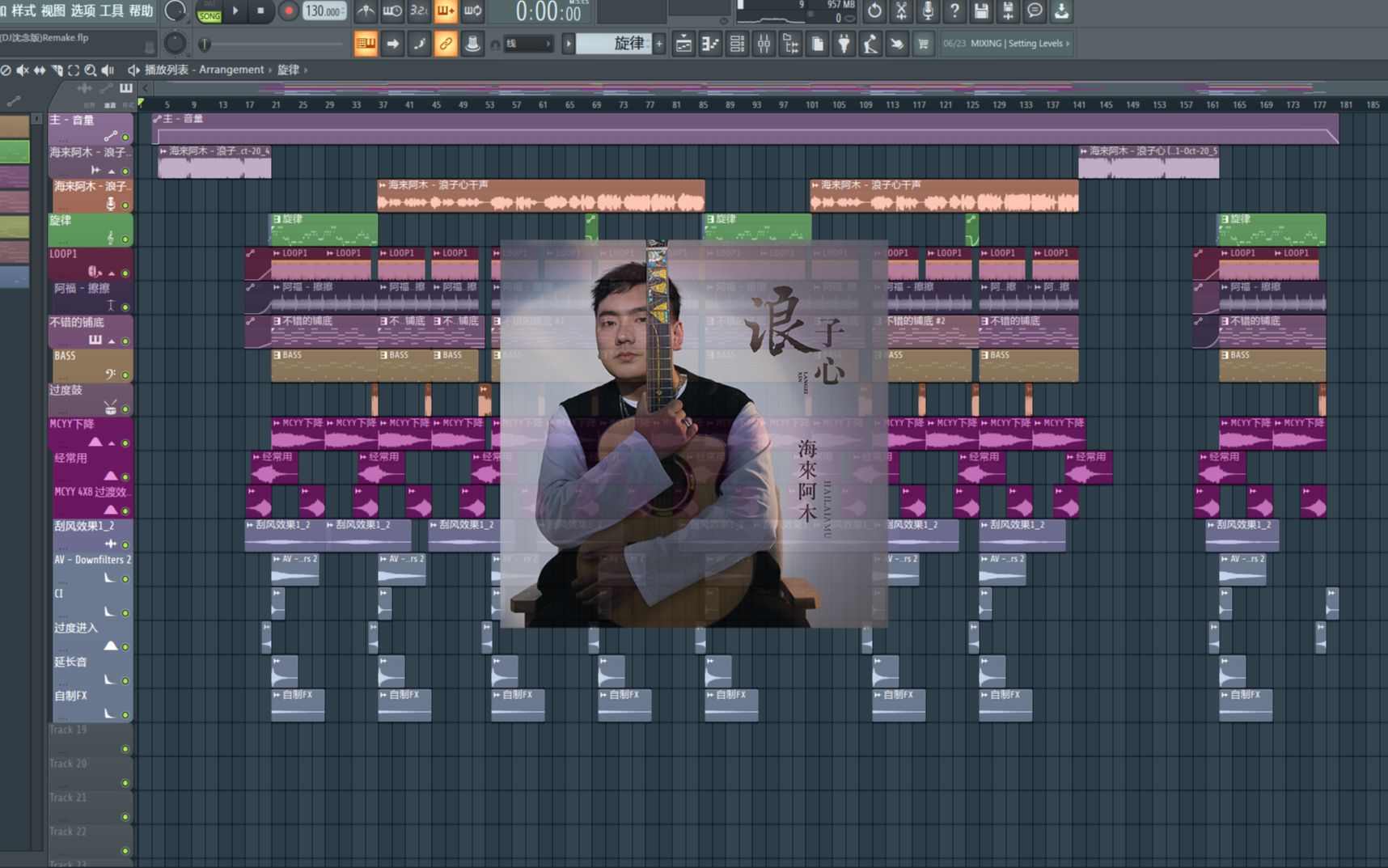1388x868 pixels.
Task: Select the mute tool in playlist toolbar
Action: pos(23,70)
